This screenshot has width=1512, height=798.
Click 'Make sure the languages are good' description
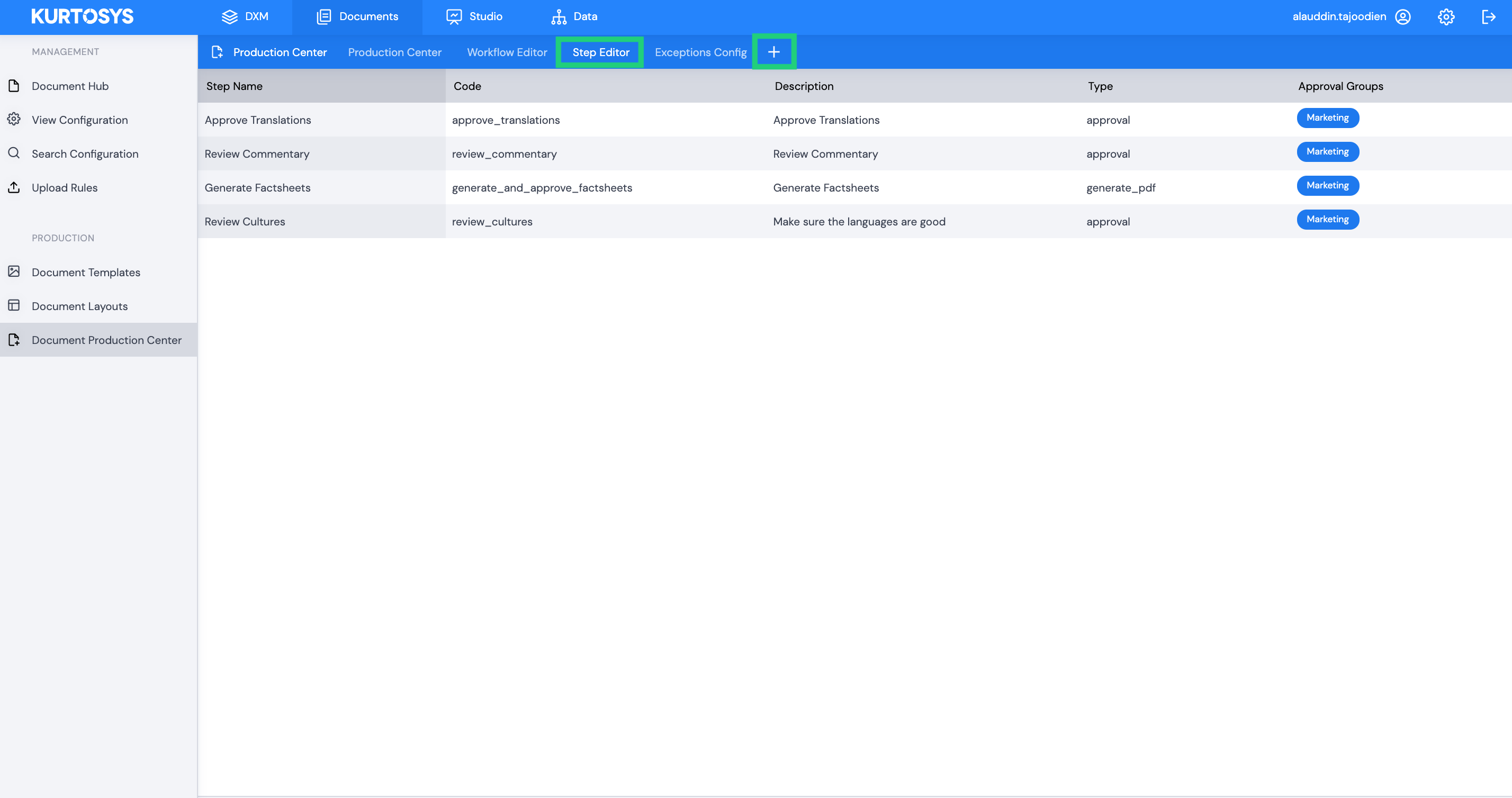coord(859,222)
